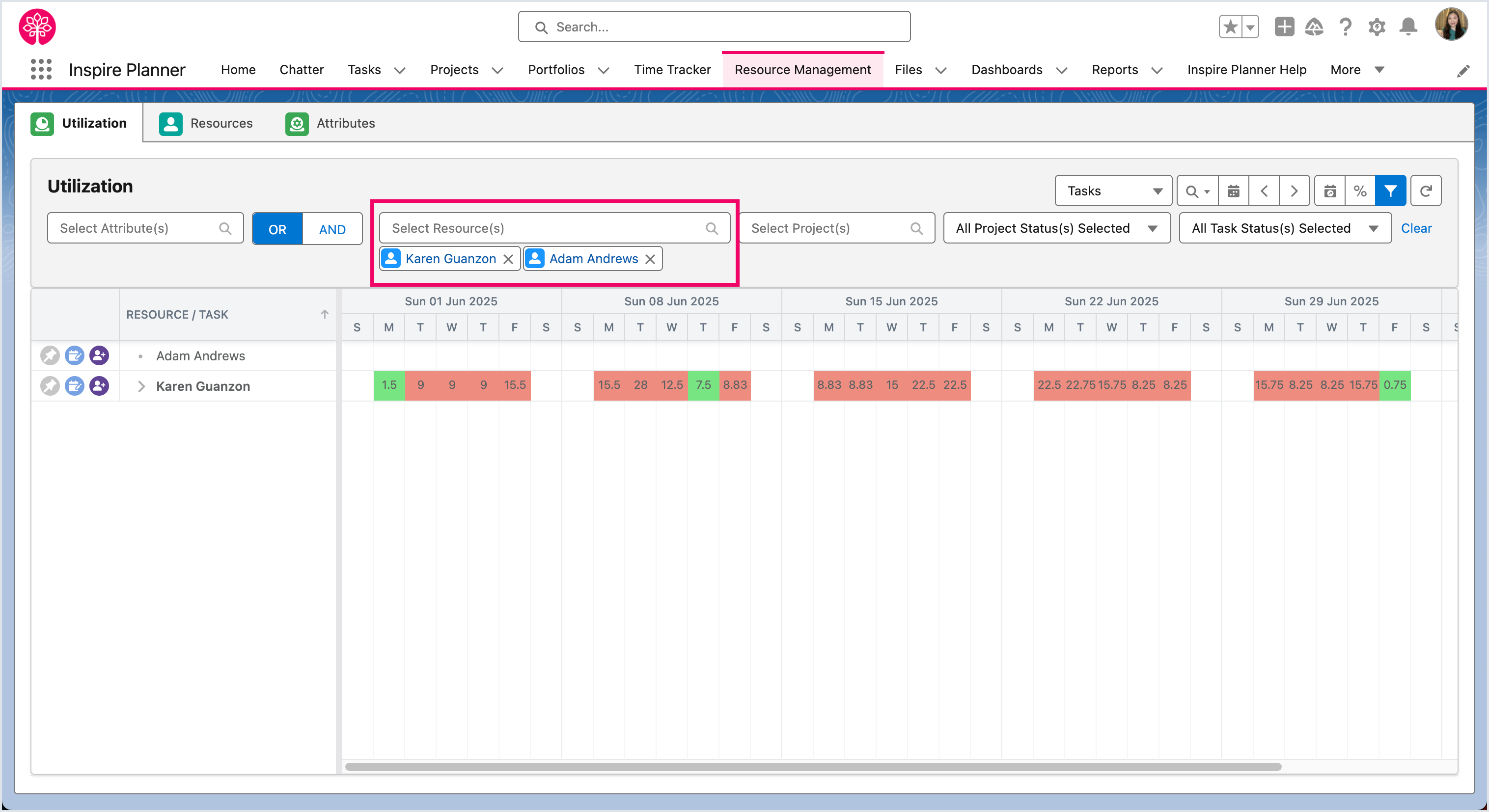Toggle percent display mode
Screen dimensions: 1489x812
(1359, 190)
